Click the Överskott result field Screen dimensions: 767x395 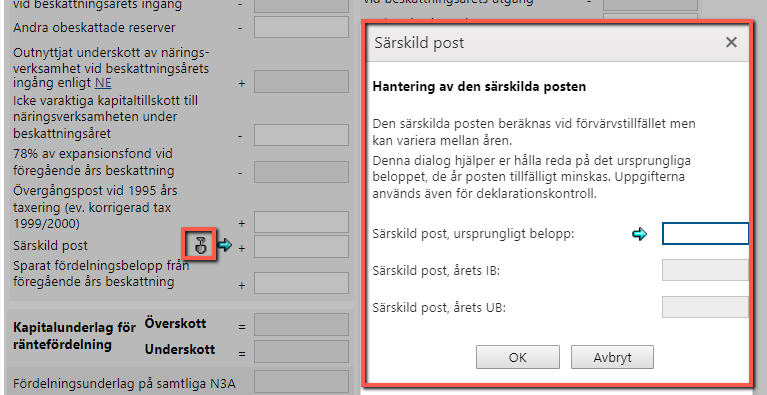pyautogui.click(x=301, y=325)
